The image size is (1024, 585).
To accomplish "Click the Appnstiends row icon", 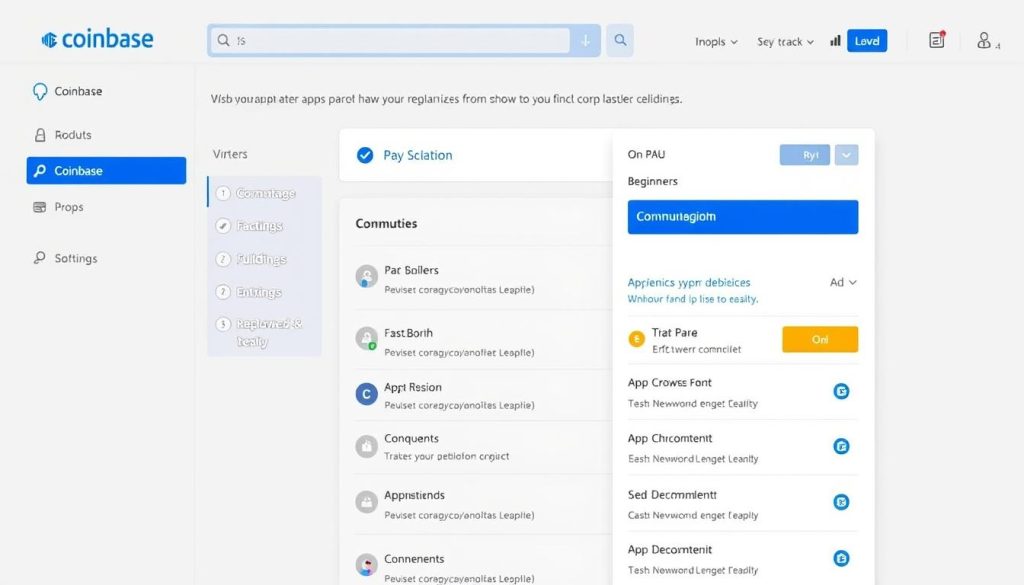I will (x=366, y=502).
